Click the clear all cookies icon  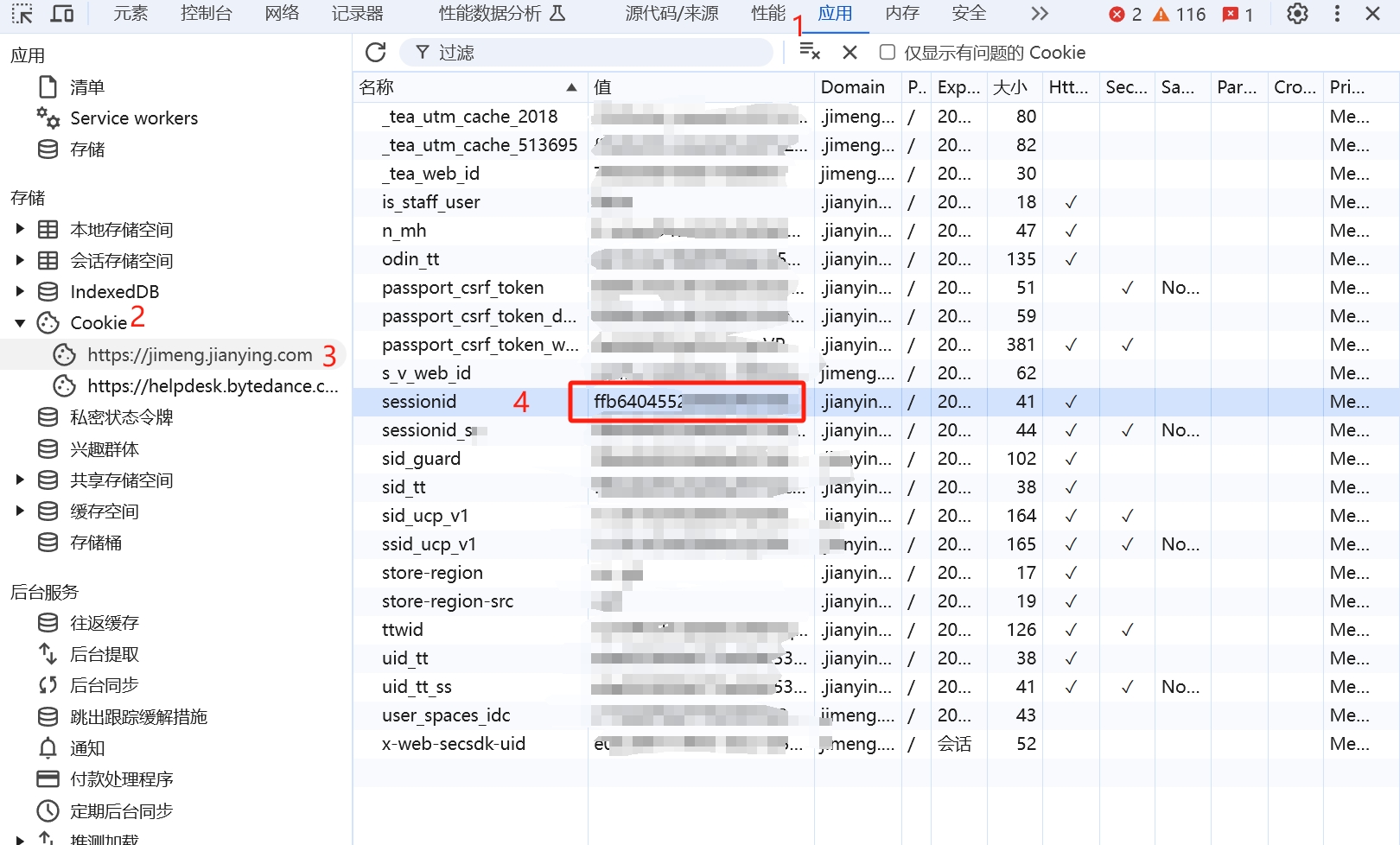(x=809, y=52)
